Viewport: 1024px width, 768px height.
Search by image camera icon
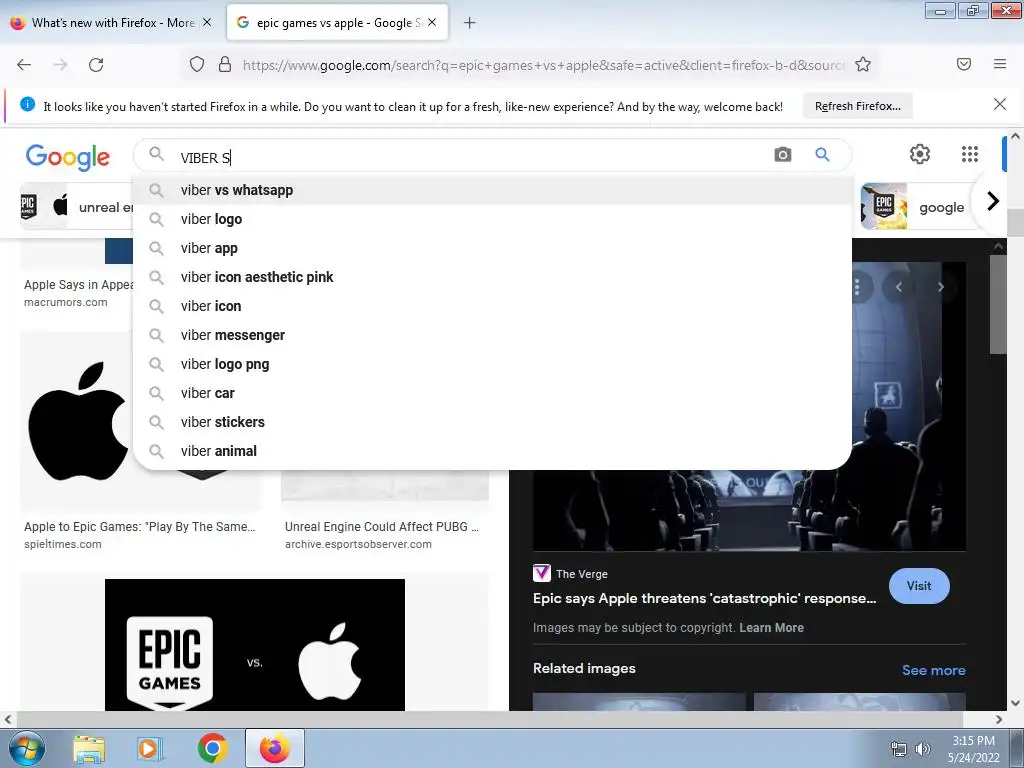click(x=782, y=155)
